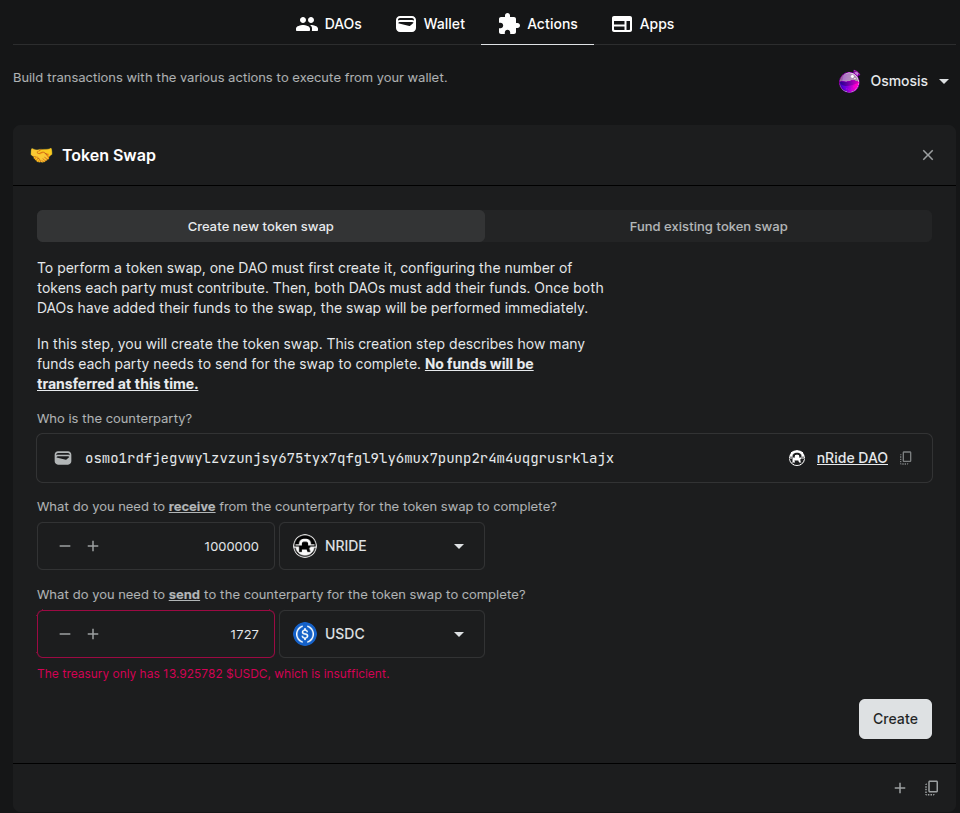The height and width of the screenshot is (813, 960).
Task: Decrease the send amount of USDC
Action: coord(65,634)
